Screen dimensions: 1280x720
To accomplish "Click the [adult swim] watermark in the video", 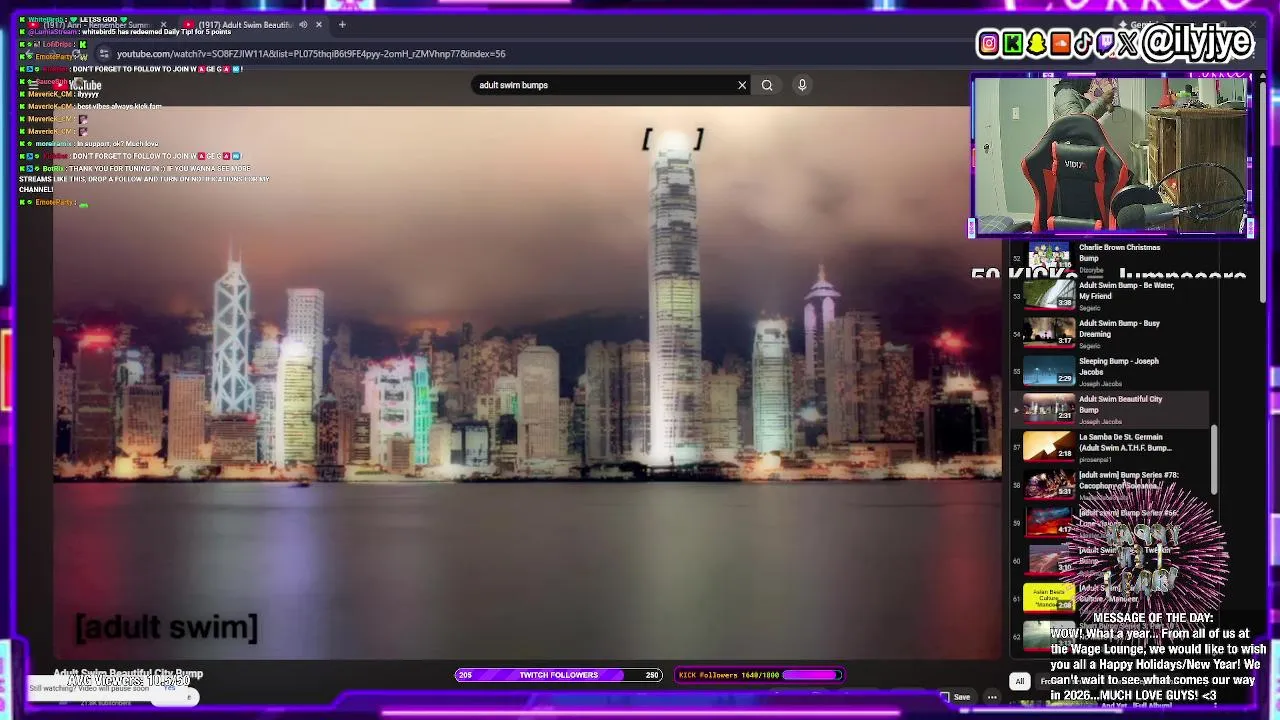I will tap(167, 627).
